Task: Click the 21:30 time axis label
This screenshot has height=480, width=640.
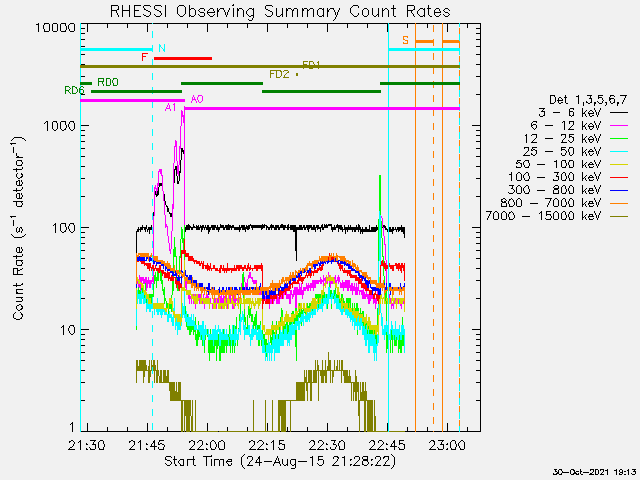Action: pos(87,445)
